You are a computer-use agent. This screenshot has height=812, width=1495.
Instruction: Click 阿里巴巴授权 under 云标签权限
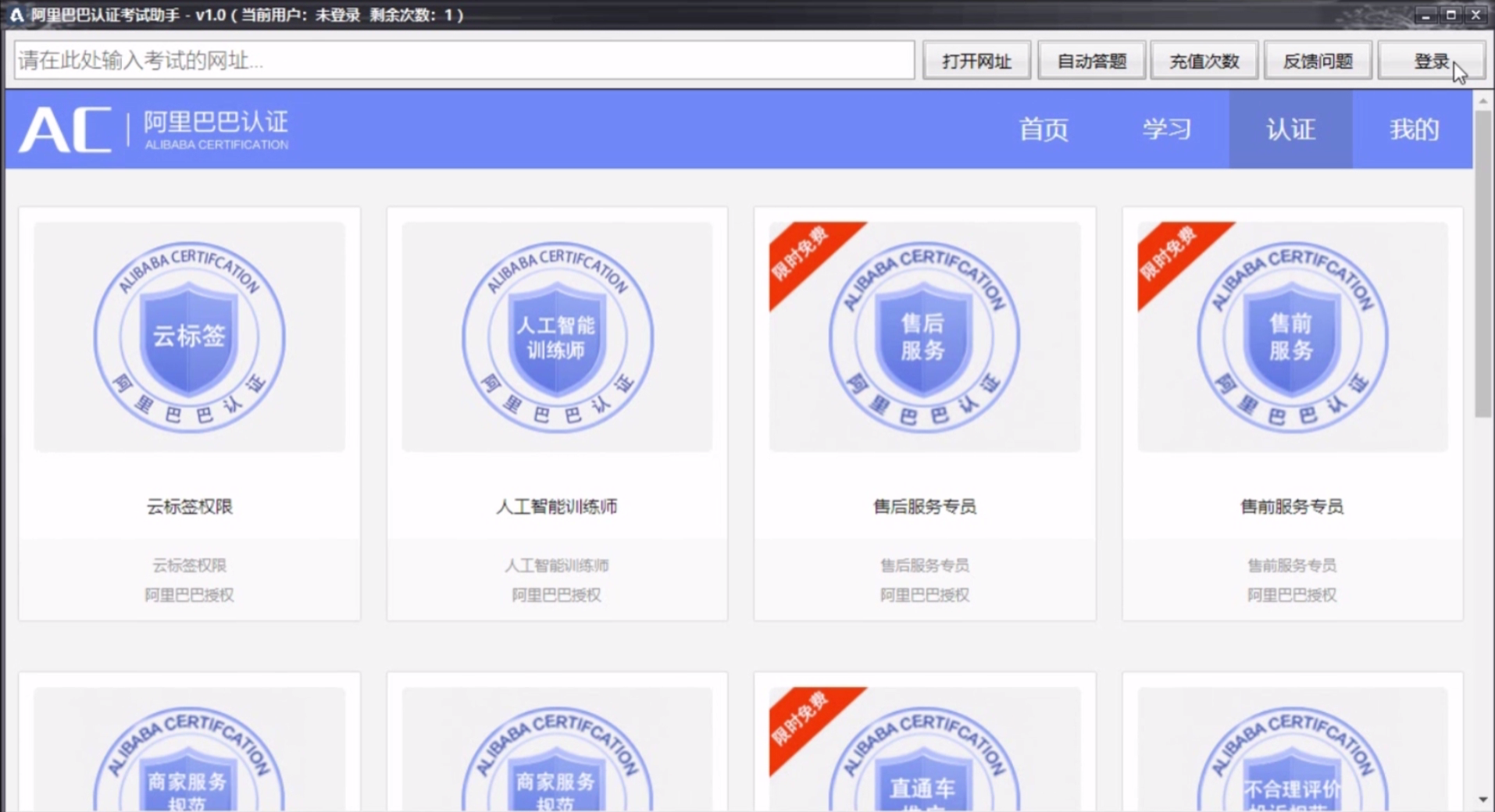[190, 595]
